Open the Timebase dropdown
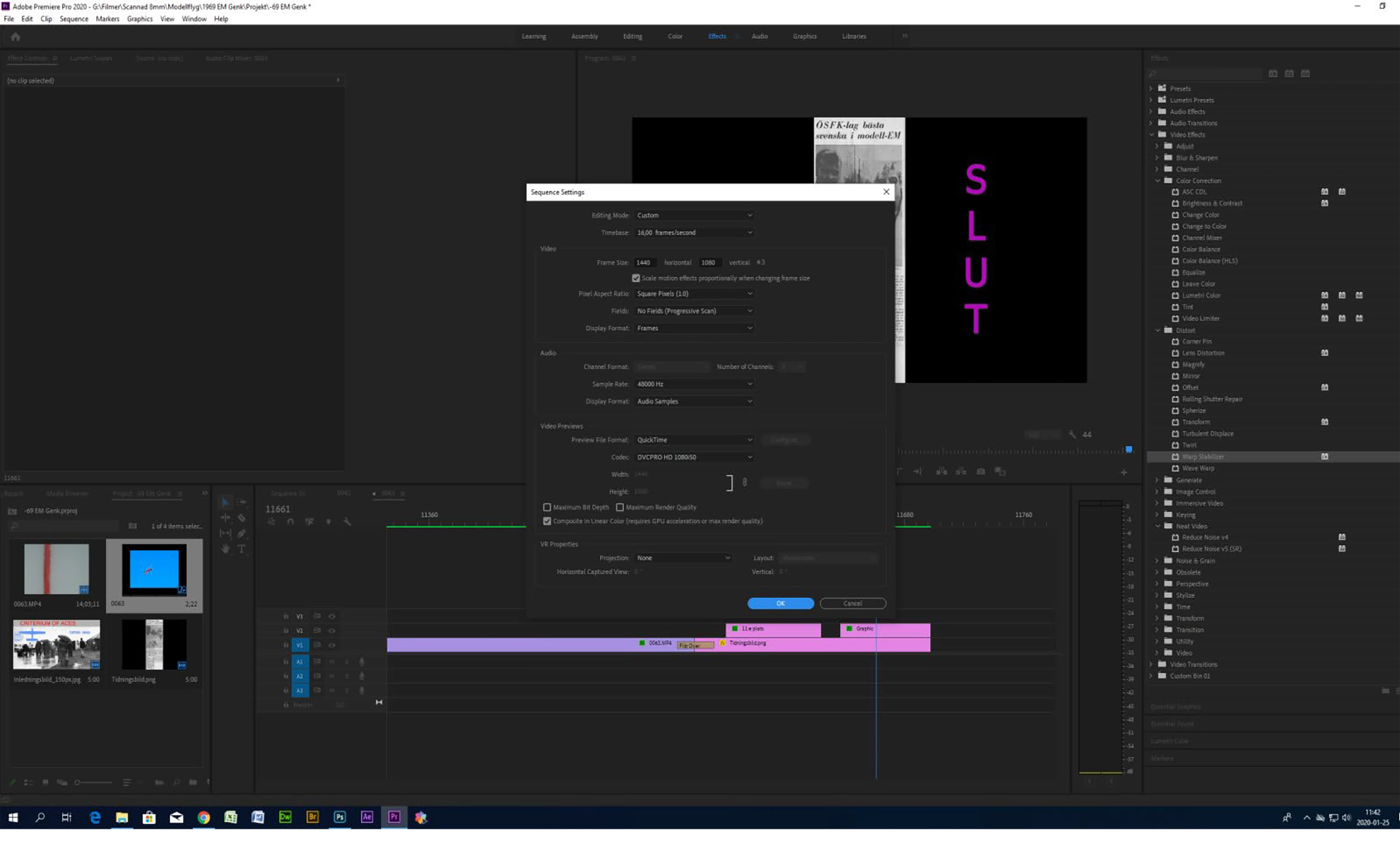Screen dimensions: 1400x844 pyautogui.click(x=694, y=232)
